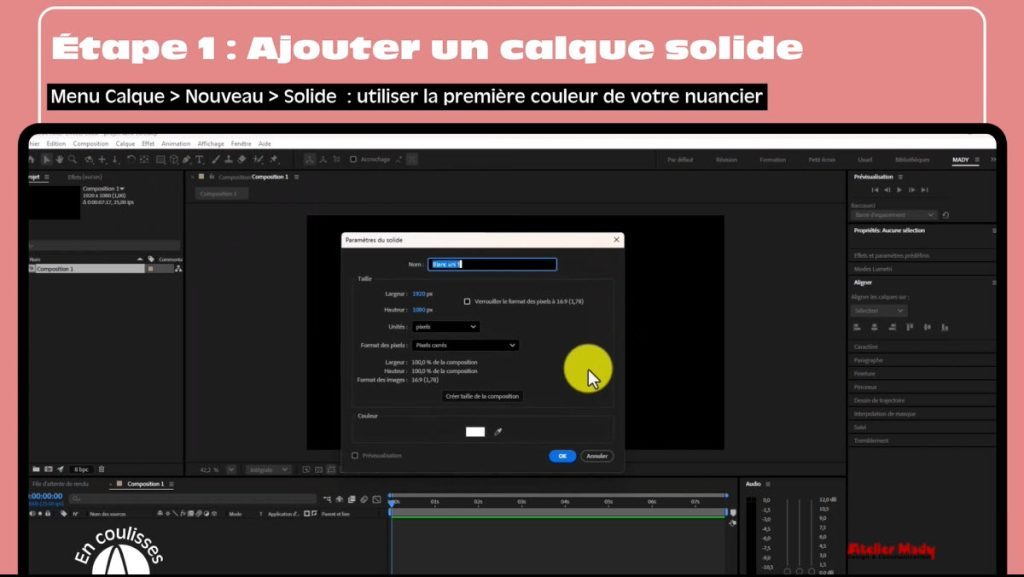Click the Nom text field
The width and height of the screenshot is (1024, 577).
click(x=492, y=264)
